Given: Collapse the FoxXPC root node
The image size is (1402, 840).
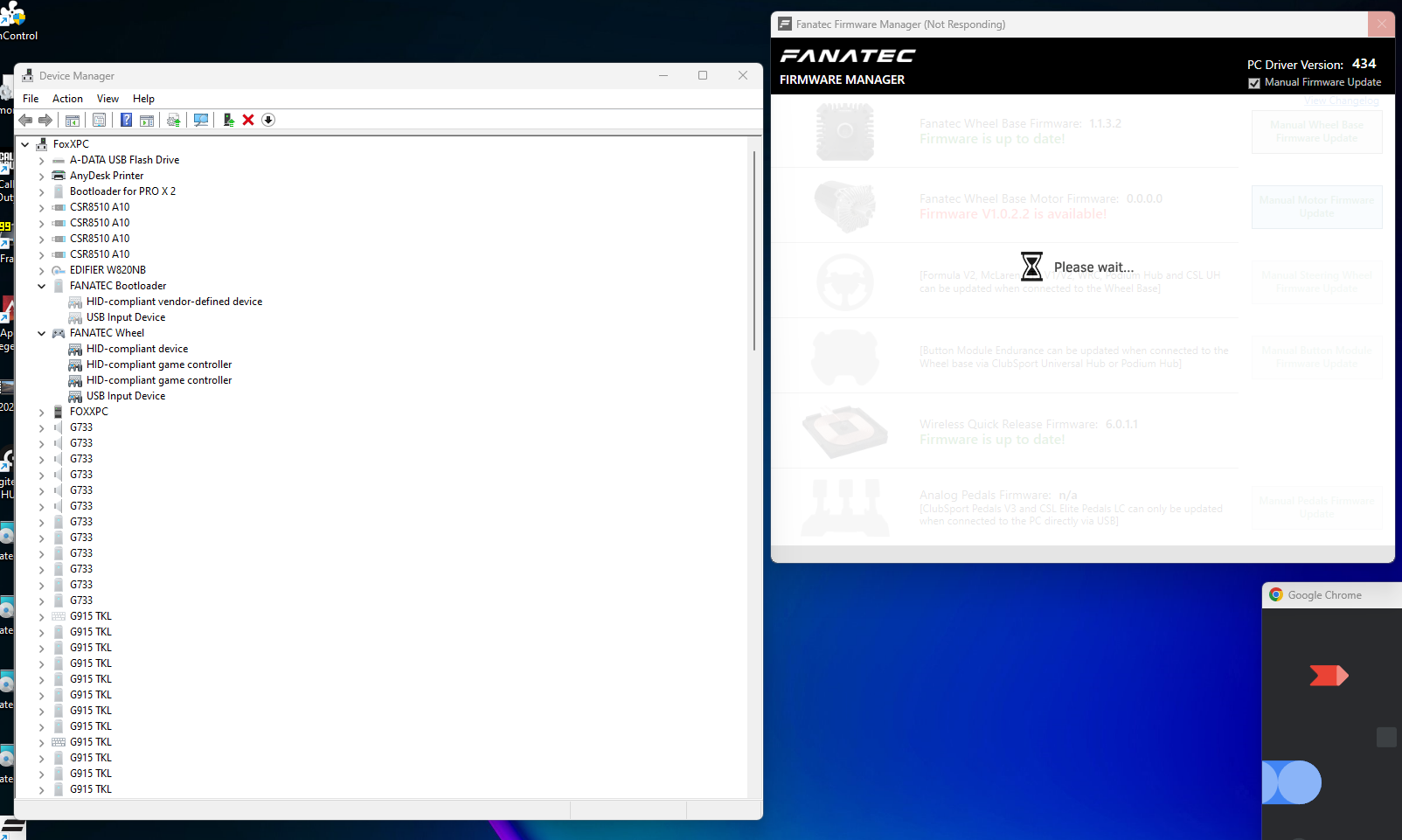Looking at the screenshot, I should (25, 144).
